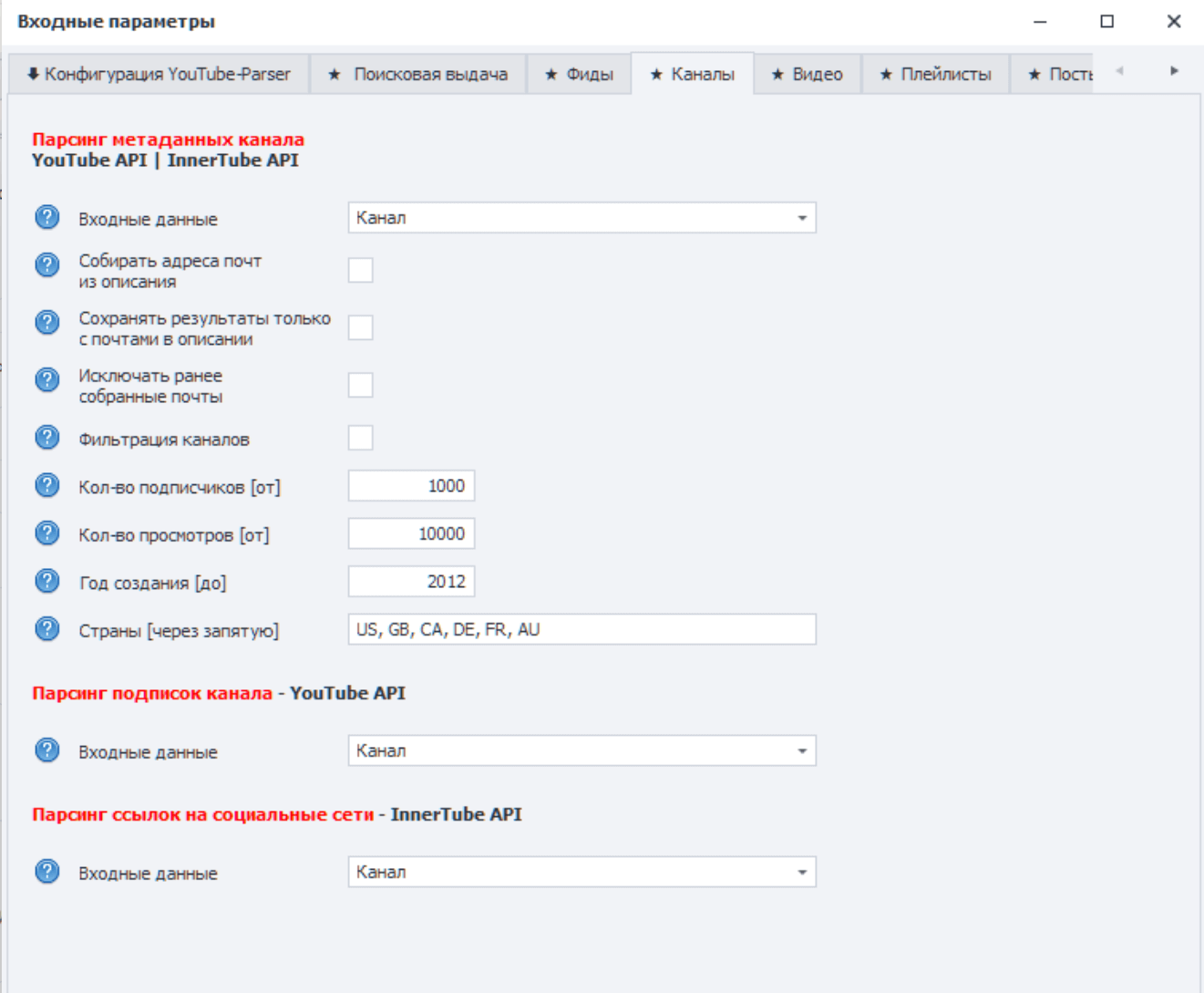Click help icon beside Год создания [до]
Screen dimensions: 1204x993
tap(47, 581)
